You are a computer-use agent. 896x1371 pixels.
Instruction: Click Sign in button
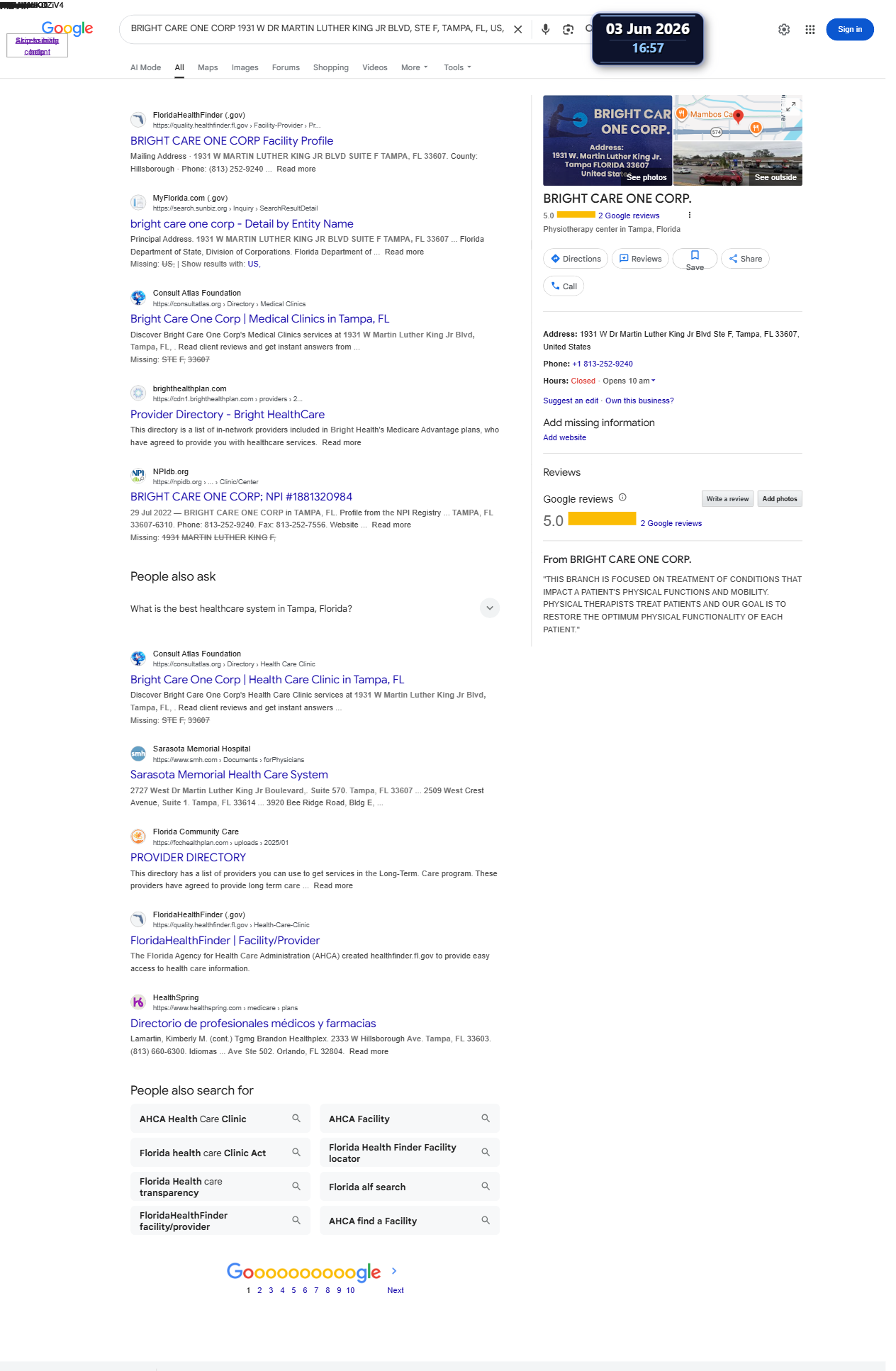(x=850, y=29)
